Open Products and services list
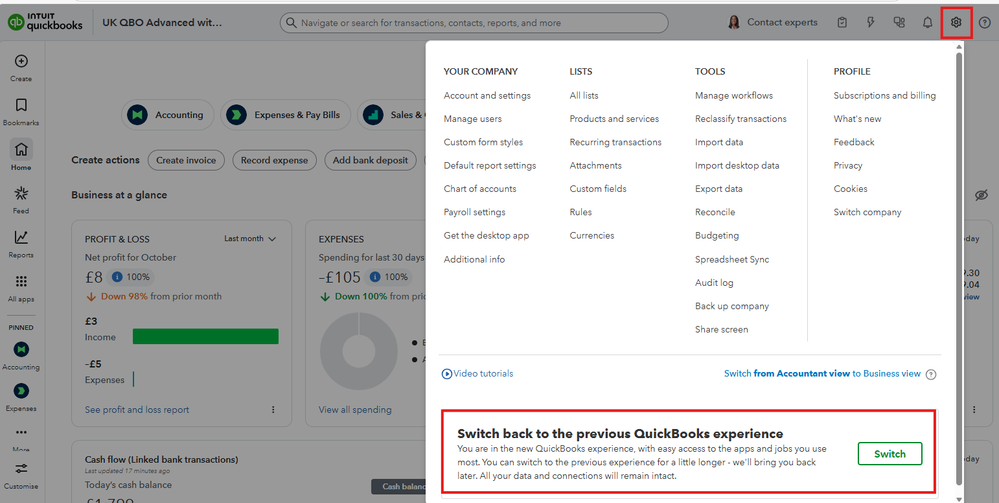The width and height of the screenshot is (999, 503). click(x=614, y=119)
